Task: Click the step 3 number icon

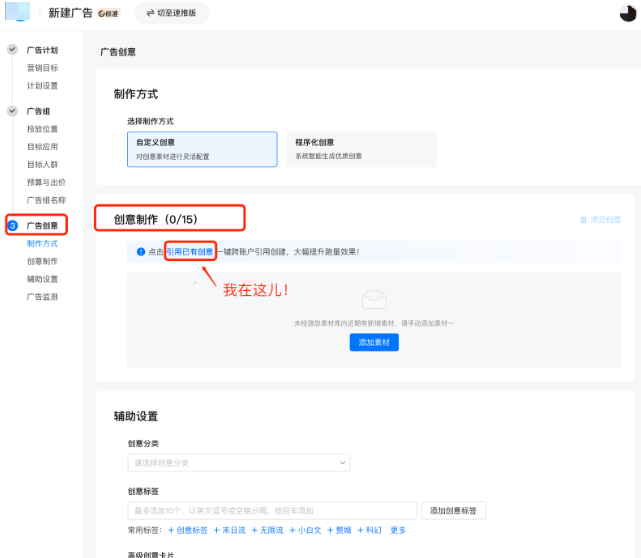Action: pos(13,225)
